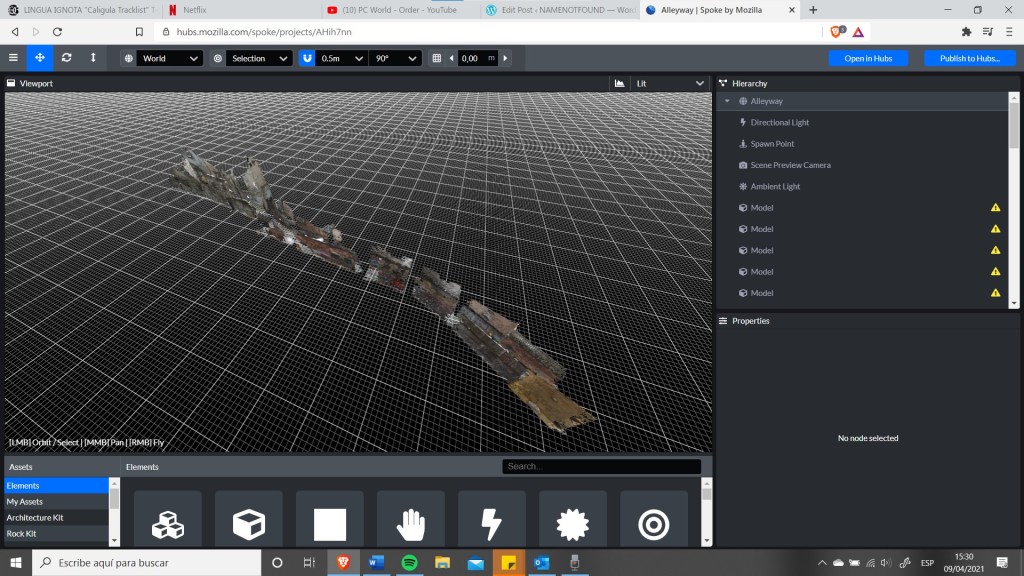Add the Trigger Volume hand element
Image resolution: width=1024 pixels, height=576 pixels.
(410, 523)
